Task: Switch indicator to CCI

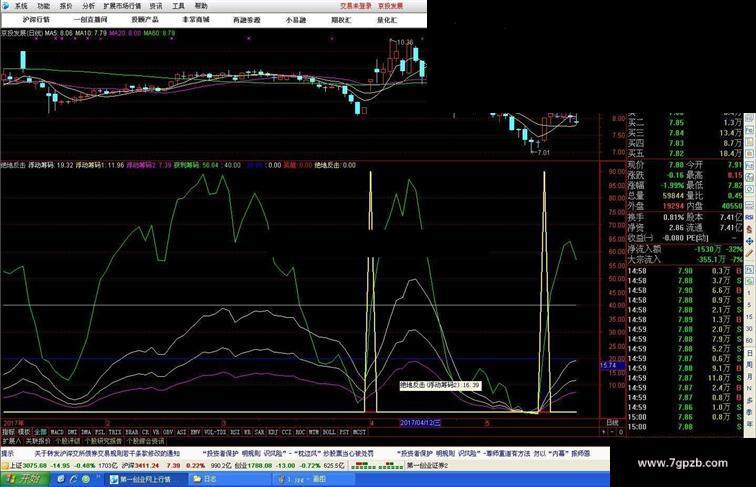Action: (x=286, y=432)
